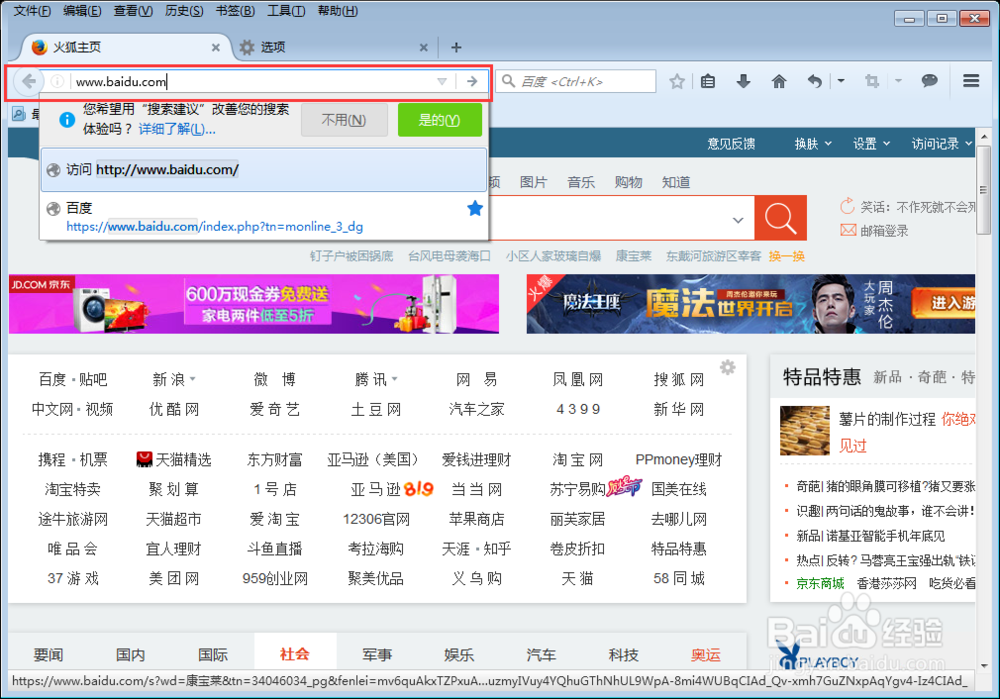The width and height of the screenshot is (1000, 699).
Task: Click the 薯片 article thumbnail image
Action: pos(805,430)
